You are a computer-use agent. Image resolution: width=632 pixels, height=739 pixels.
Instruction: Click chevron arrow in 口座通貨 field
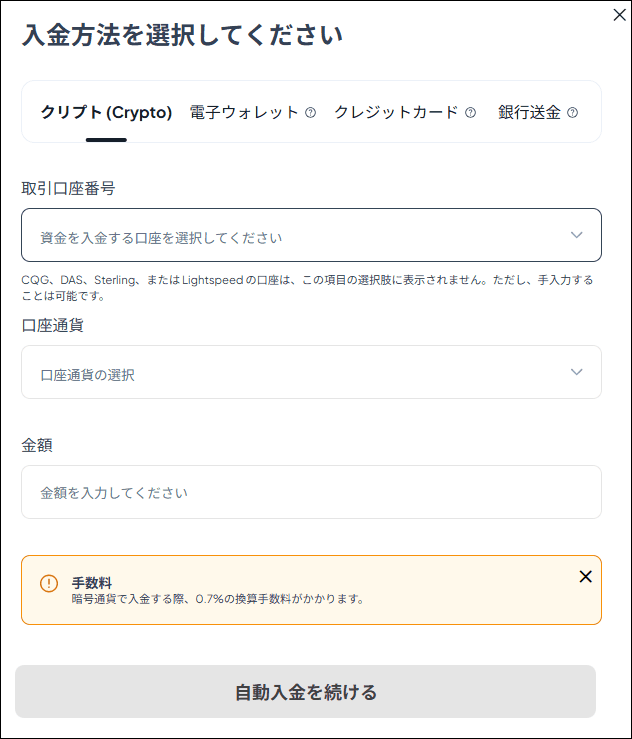click(576, 372)
